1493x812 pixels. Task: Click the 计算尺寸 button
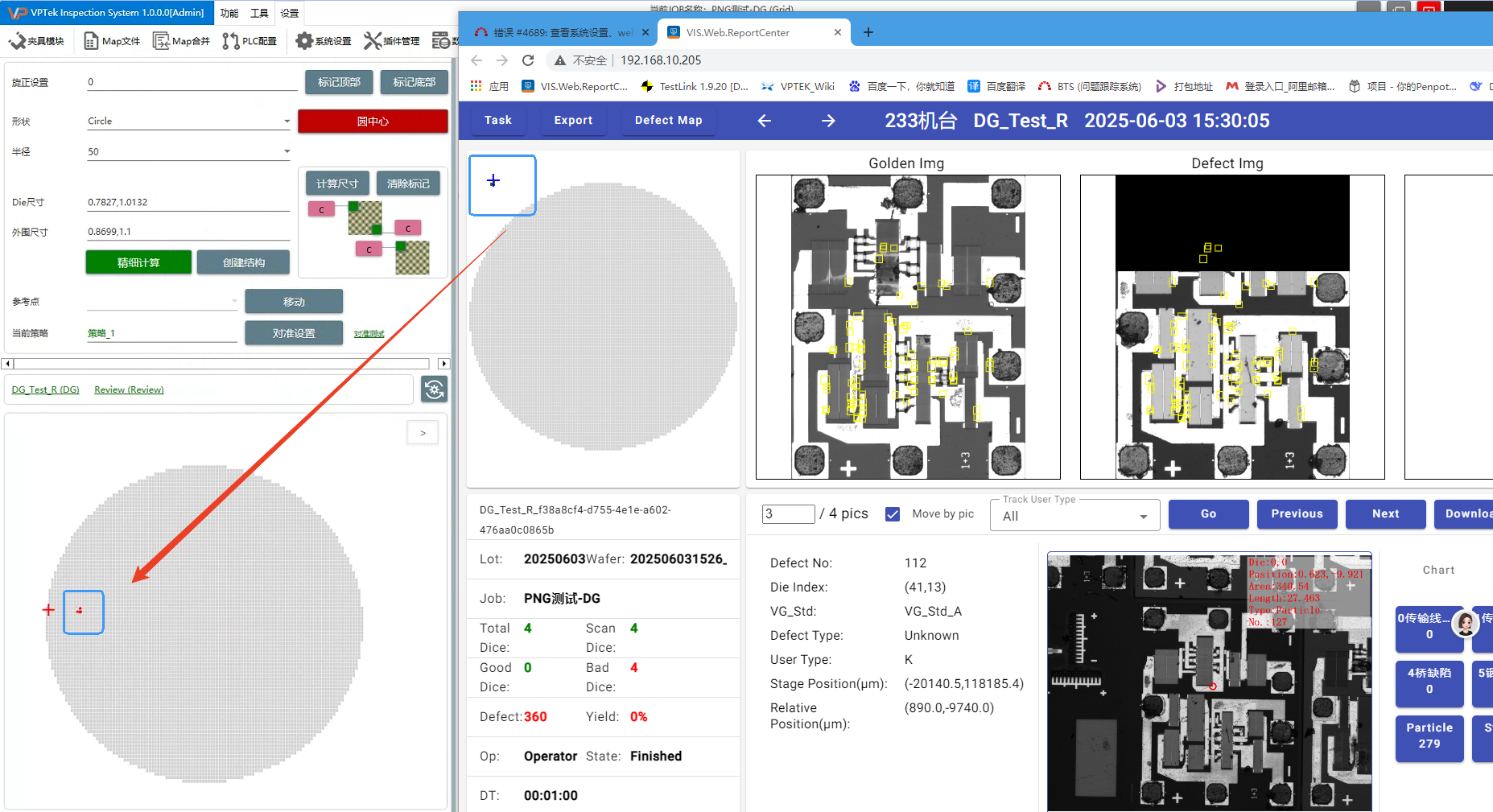[x=337, y=183]
